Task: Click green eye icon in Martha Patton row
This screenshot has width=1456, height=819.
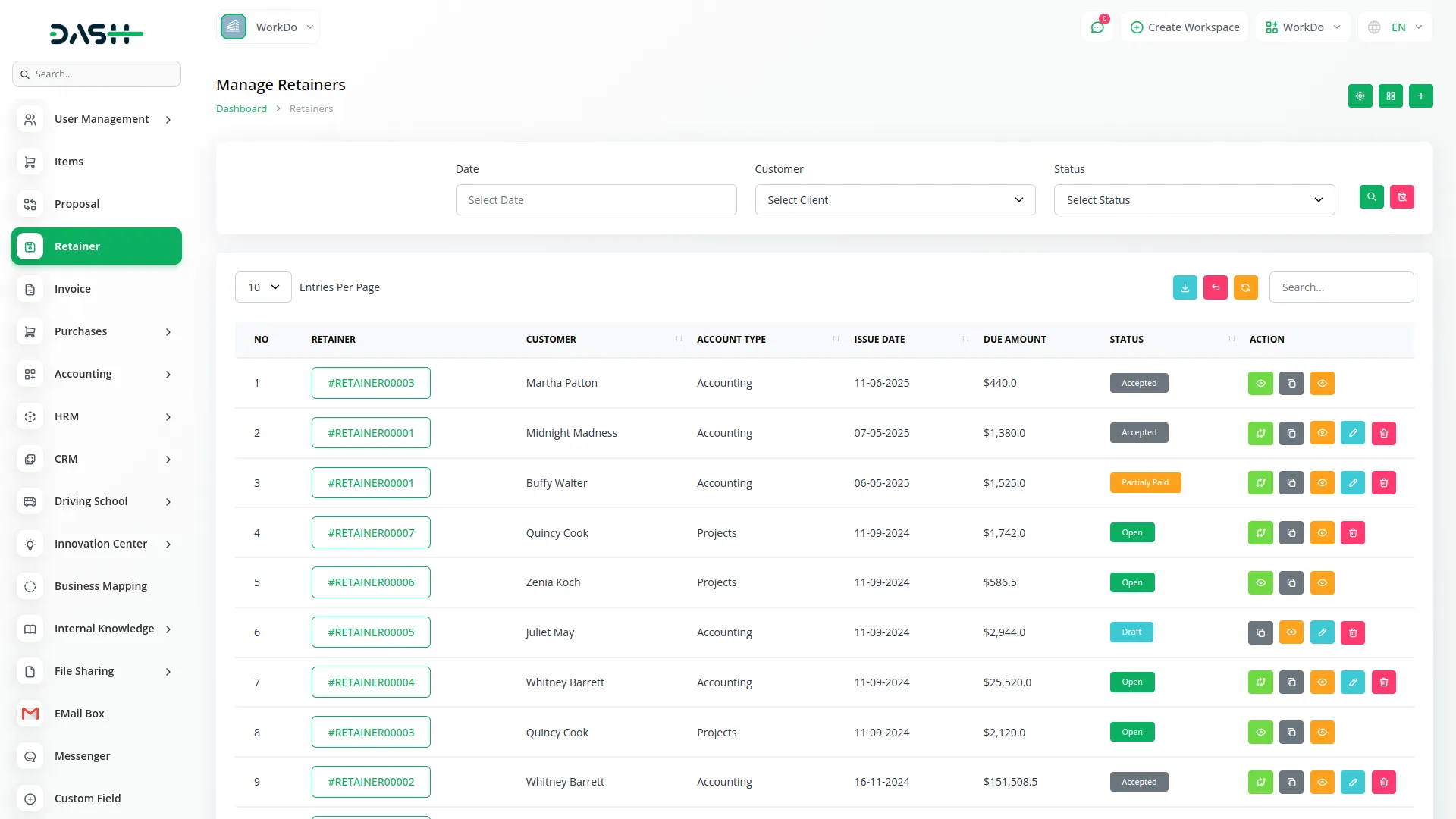Action: pos(1260,383)
